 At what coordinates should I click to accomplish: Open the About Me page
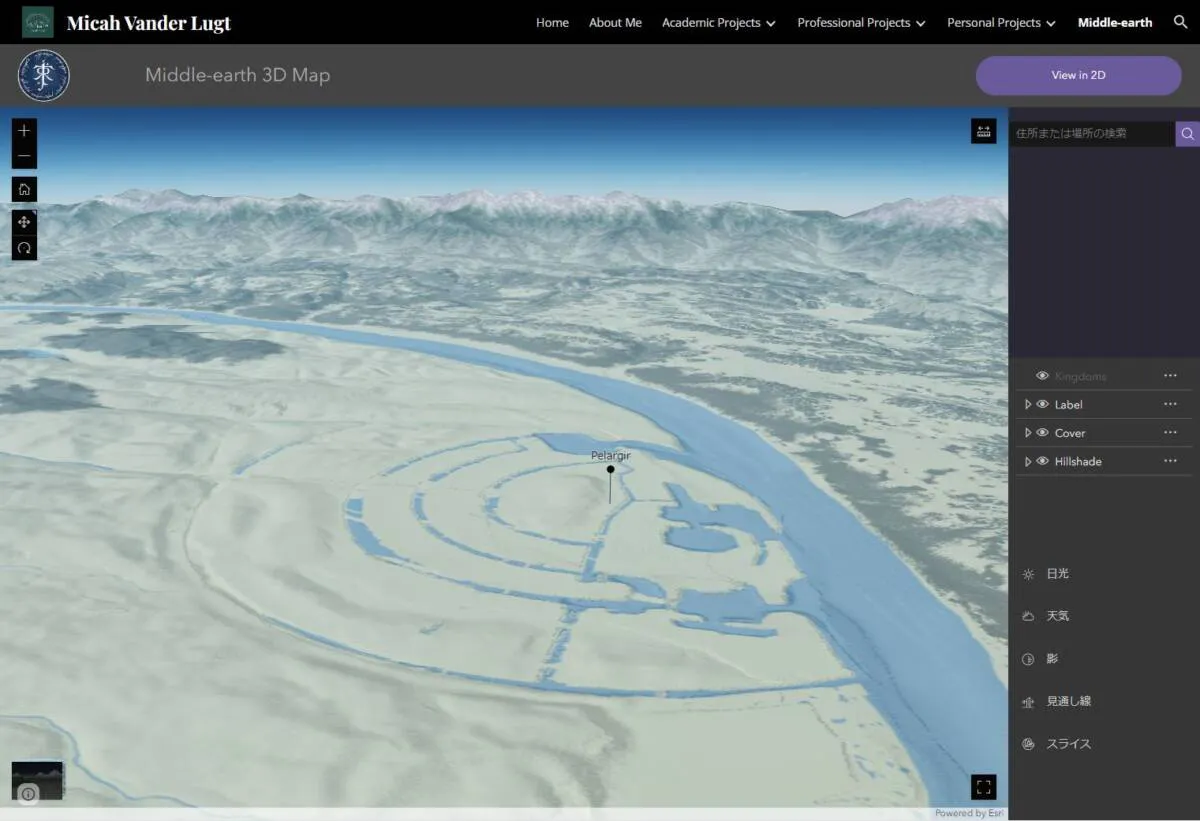point(615,22)
